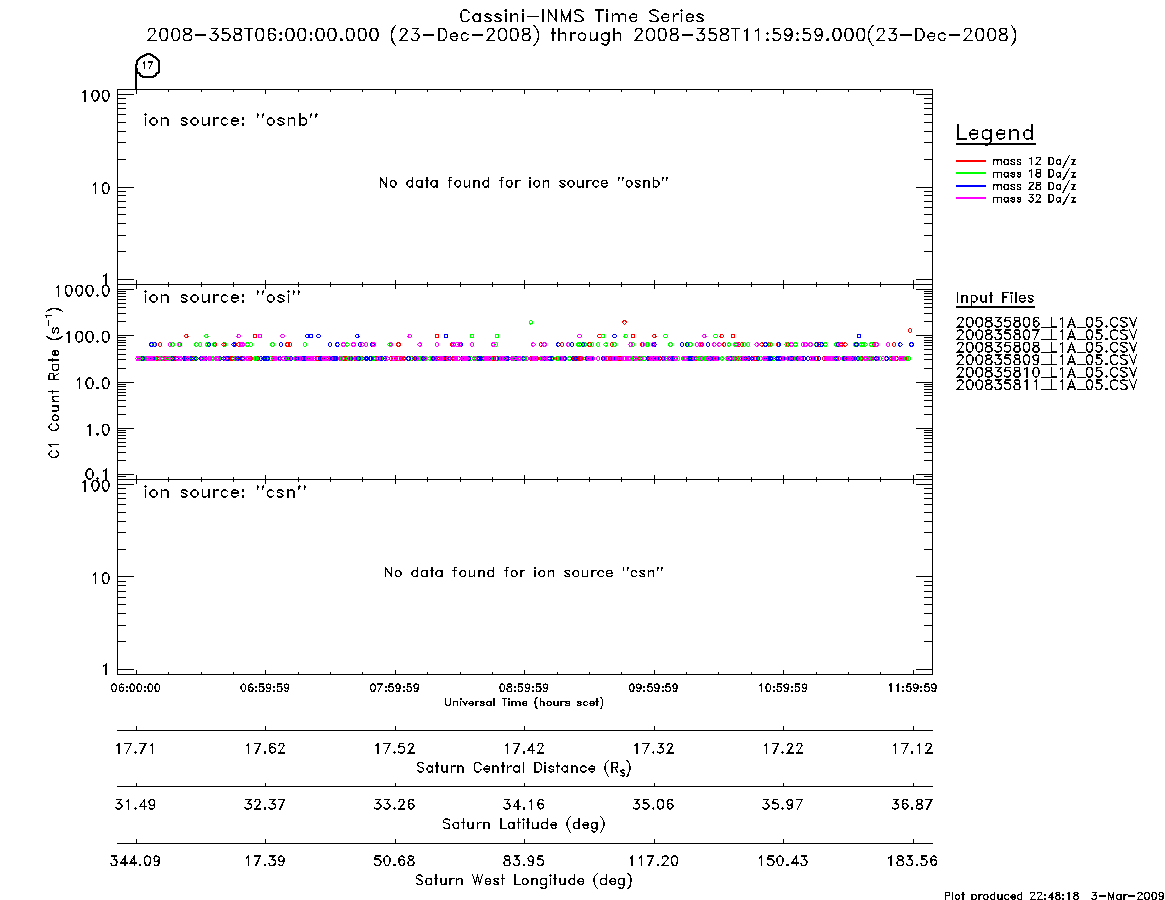Click the 344.09 longitude value
Image resolution: width=1165 pixels, height=900 pixels.
coord(135,861)
